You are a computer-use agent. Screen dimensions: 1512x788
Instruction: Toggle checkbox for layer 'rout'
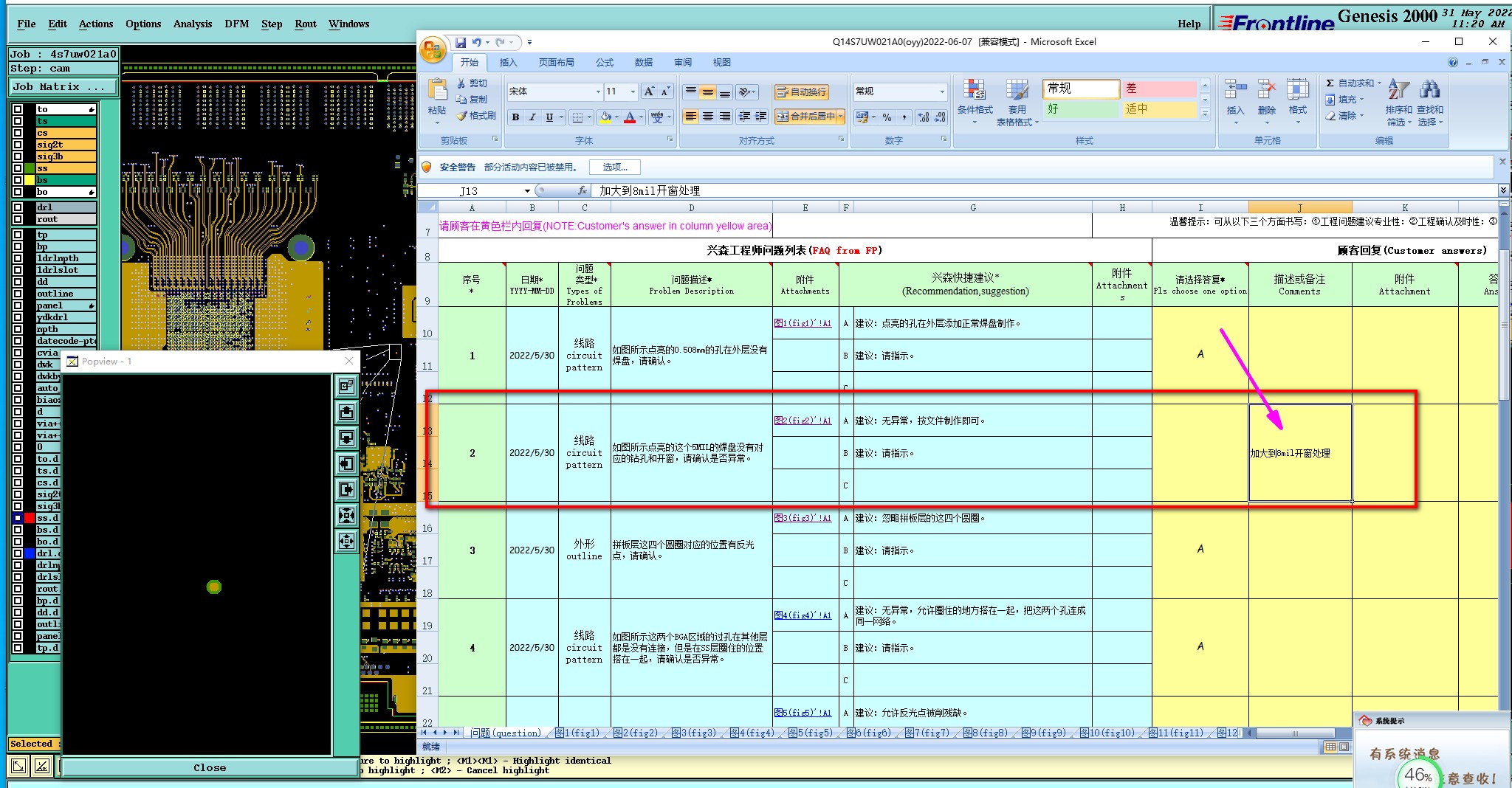pyautogui.click(x=18, y=219)
